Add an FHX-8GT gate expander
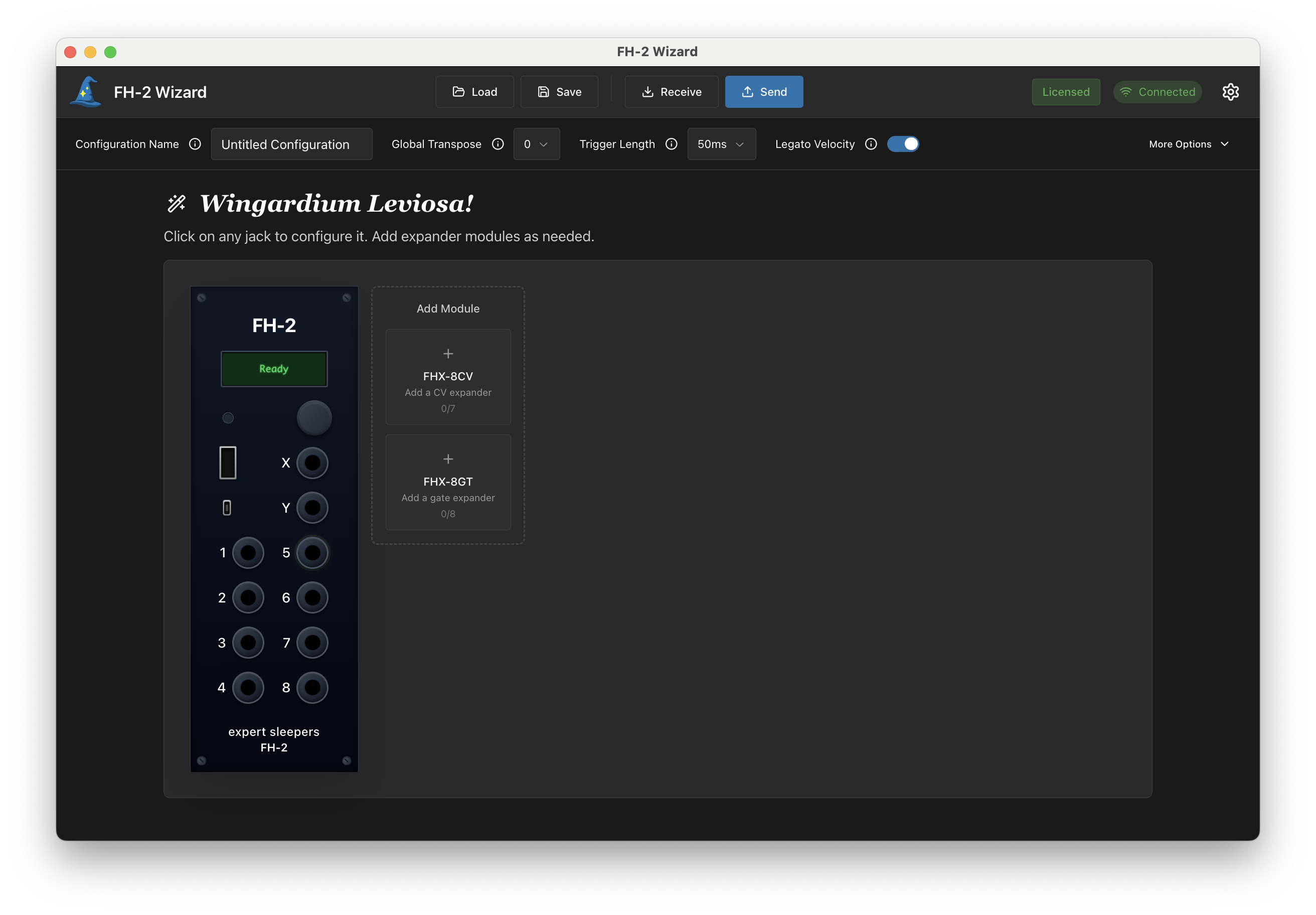 coord(448,482)
